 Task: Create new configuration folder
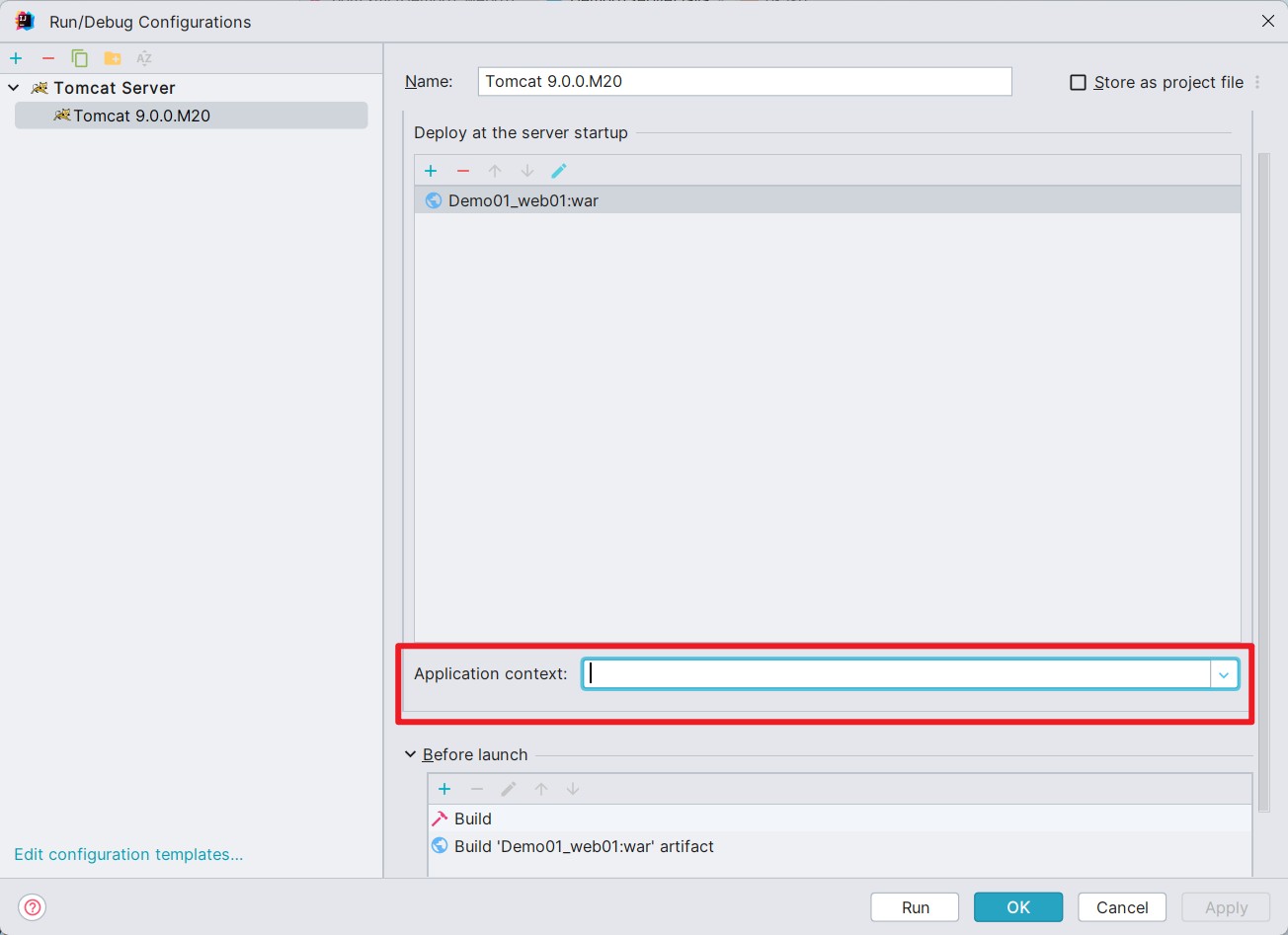pos(113,58)
